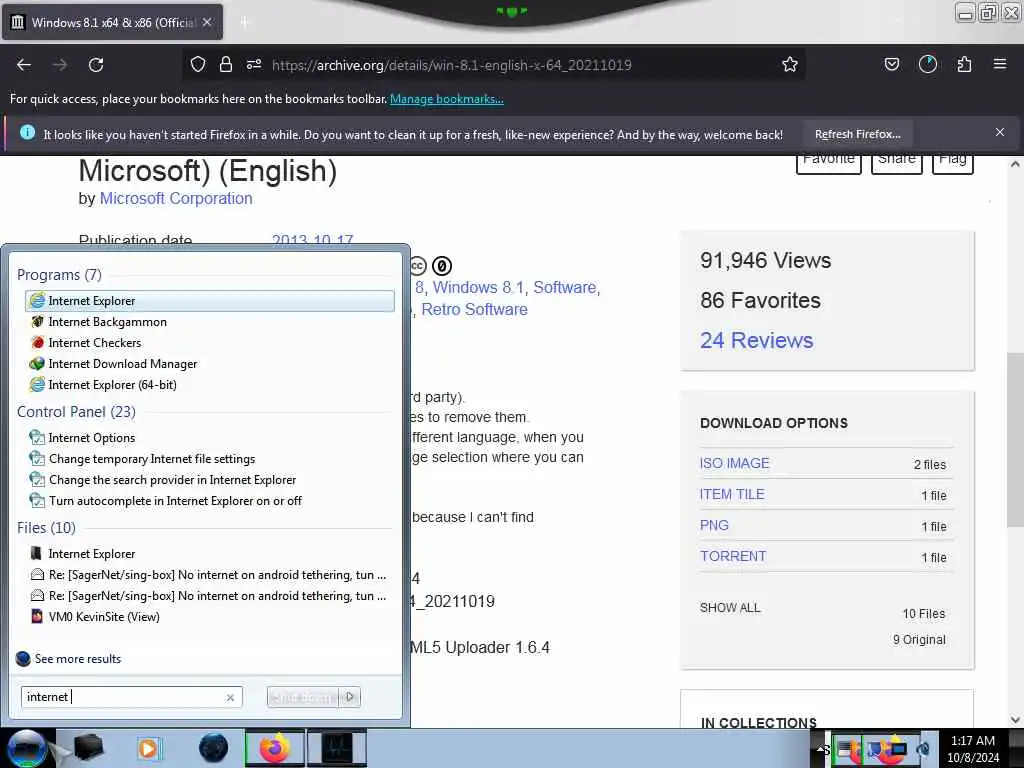Bookmark this page with the star icon
Viewport: 1024px width, 768px height.
pyautogui.click(x=790, y=64)
